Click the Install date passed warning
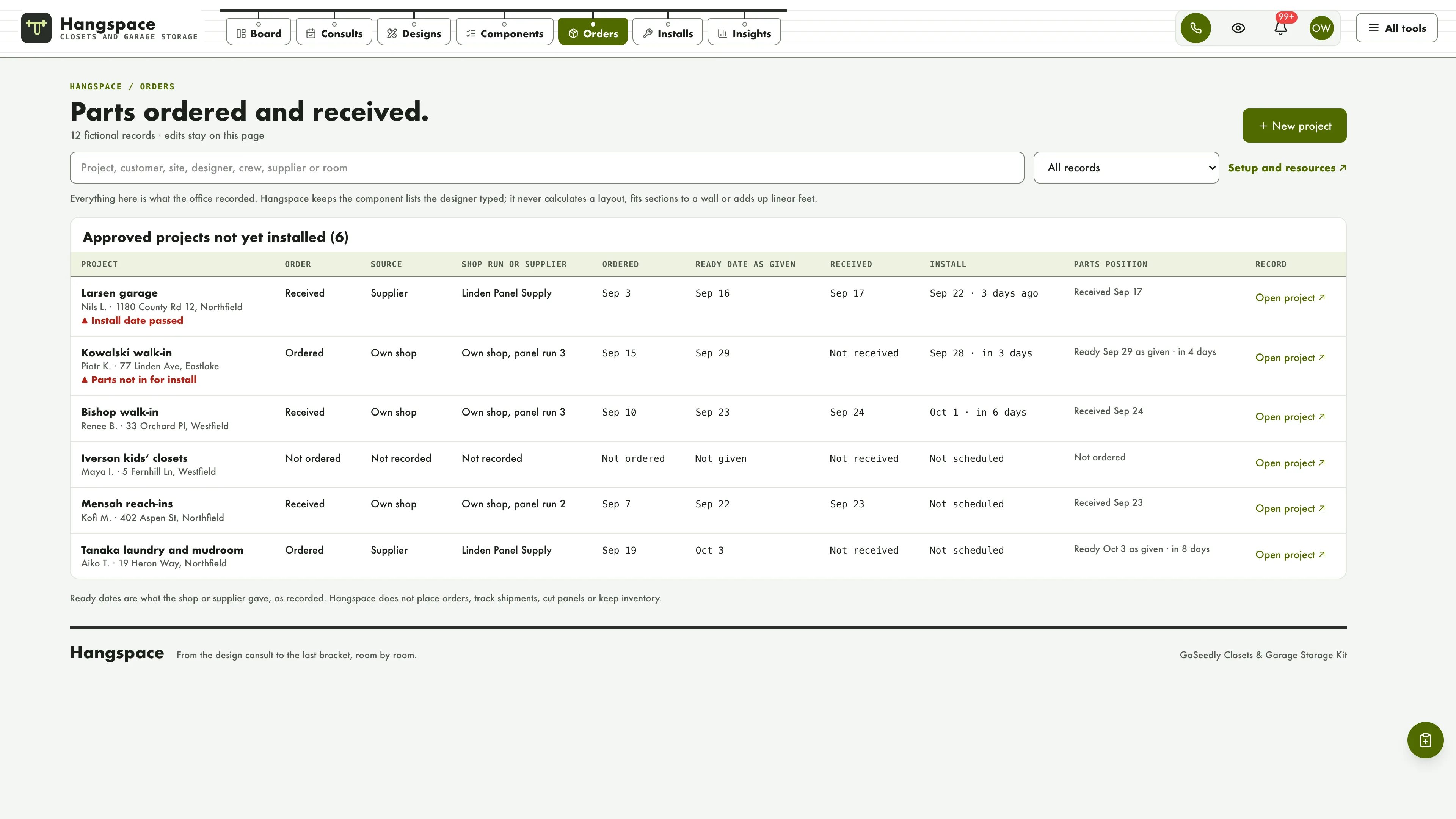Image resolution: width=1456 pixels, height=819 pixels. 132,320
